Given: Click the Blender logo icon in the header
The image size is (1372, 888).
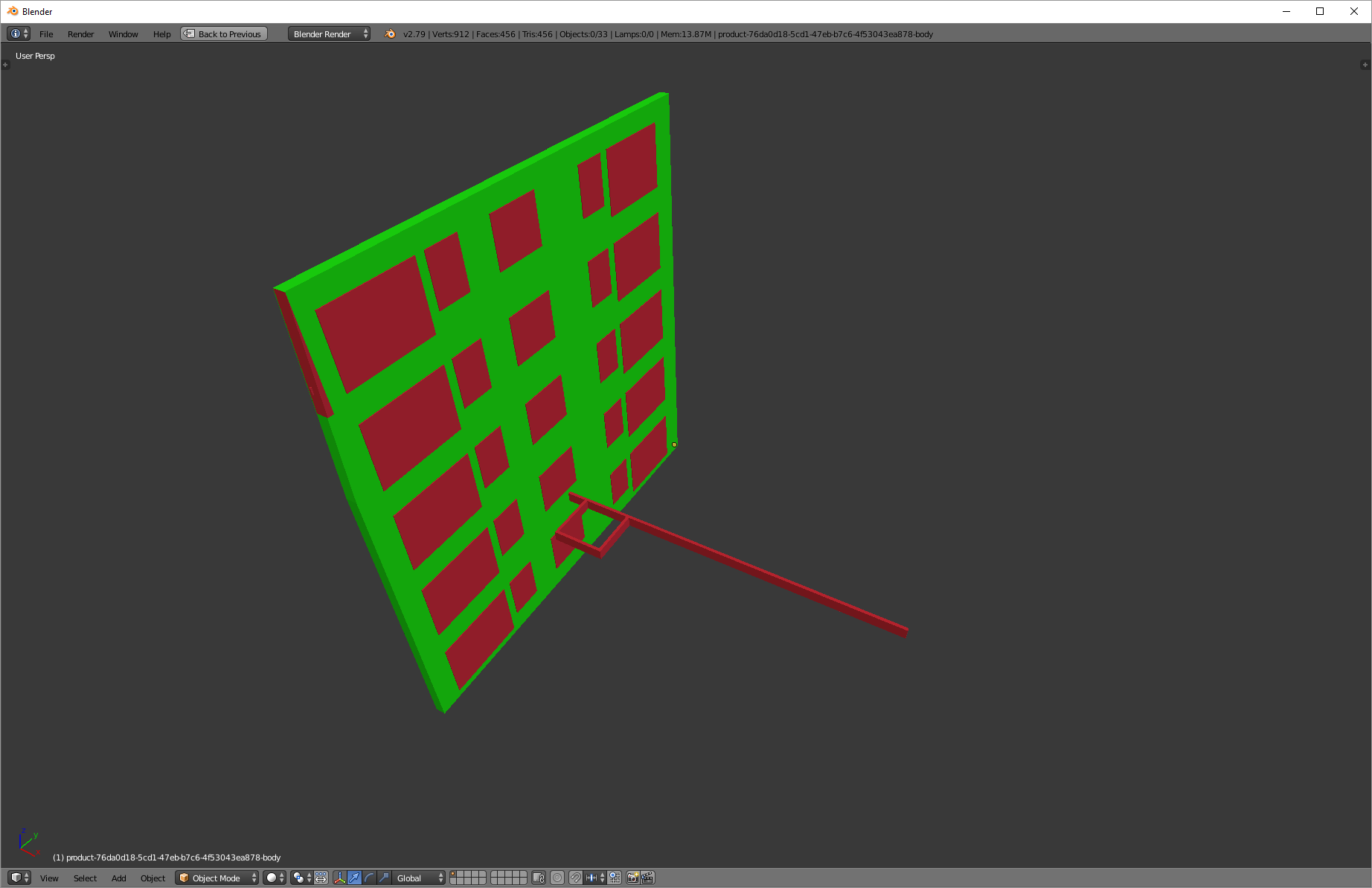Looking at the screenshot, I should [388, 33].
